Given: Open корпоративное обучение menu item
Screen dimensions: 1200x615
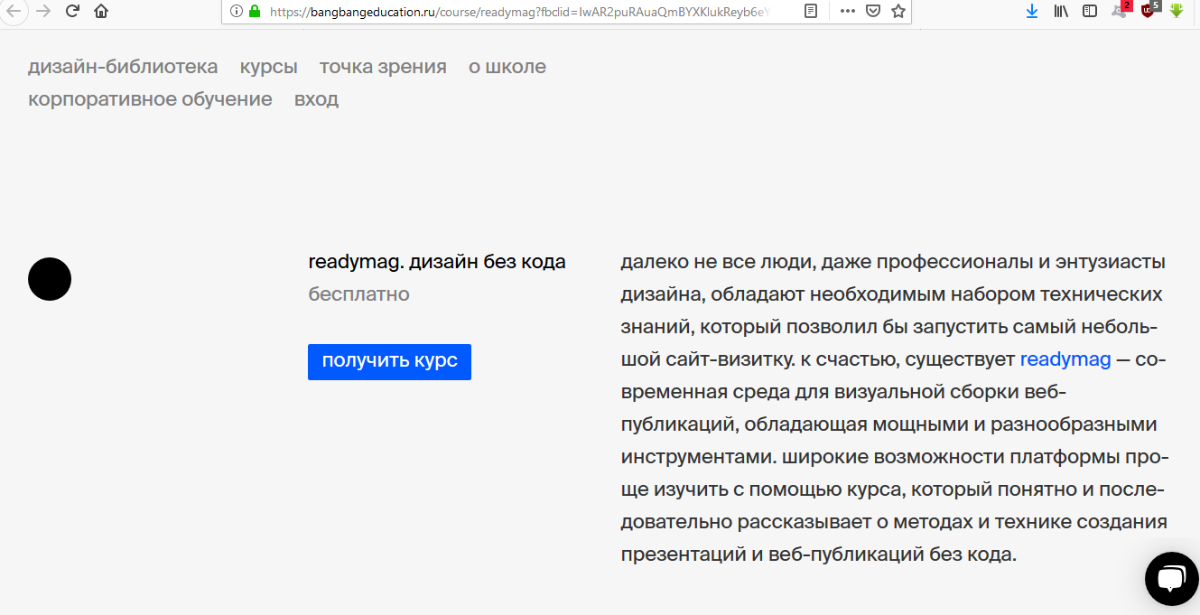Looking at the screenshot, I should point(150,99).
